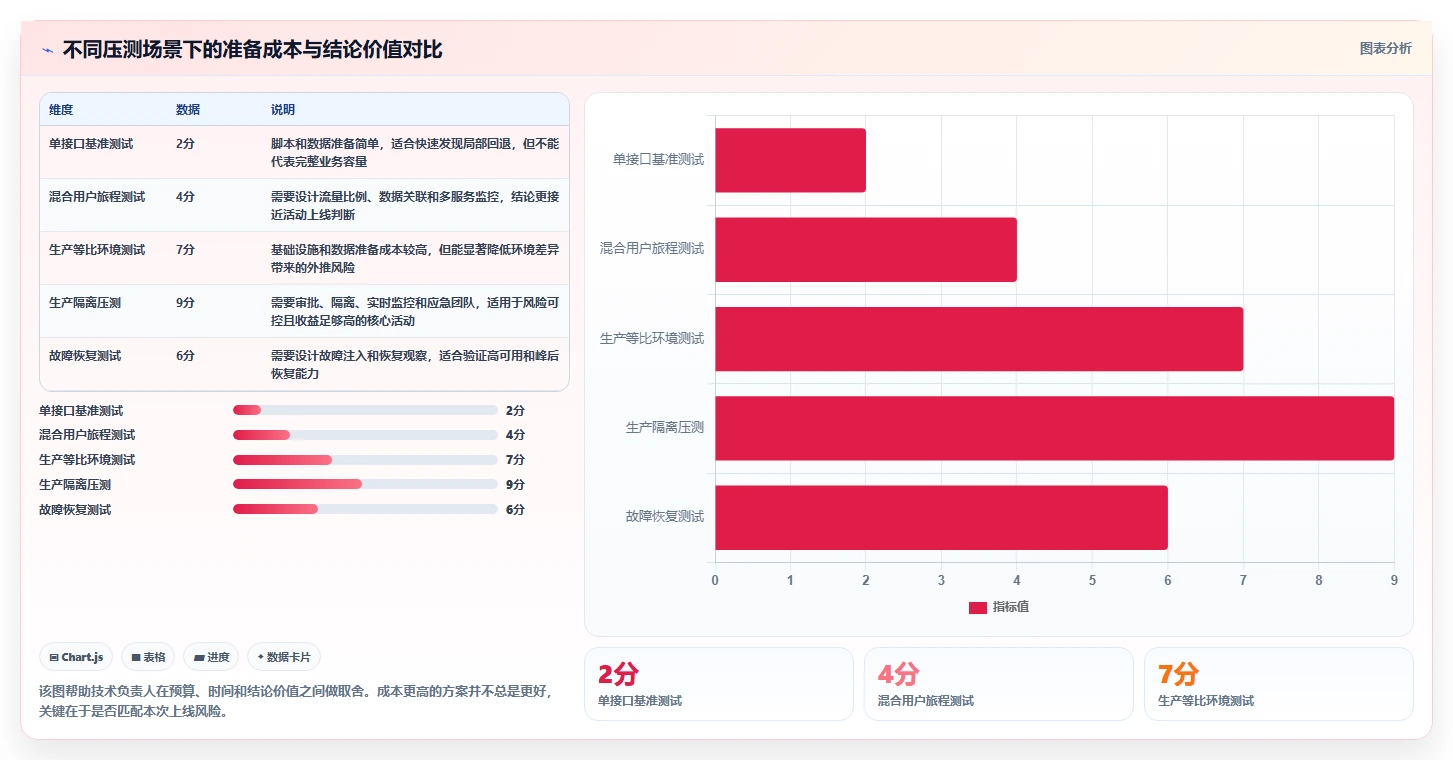
Task: Click the 混合用户旅程测试 label on the chart axis
Action: (652, 249)
